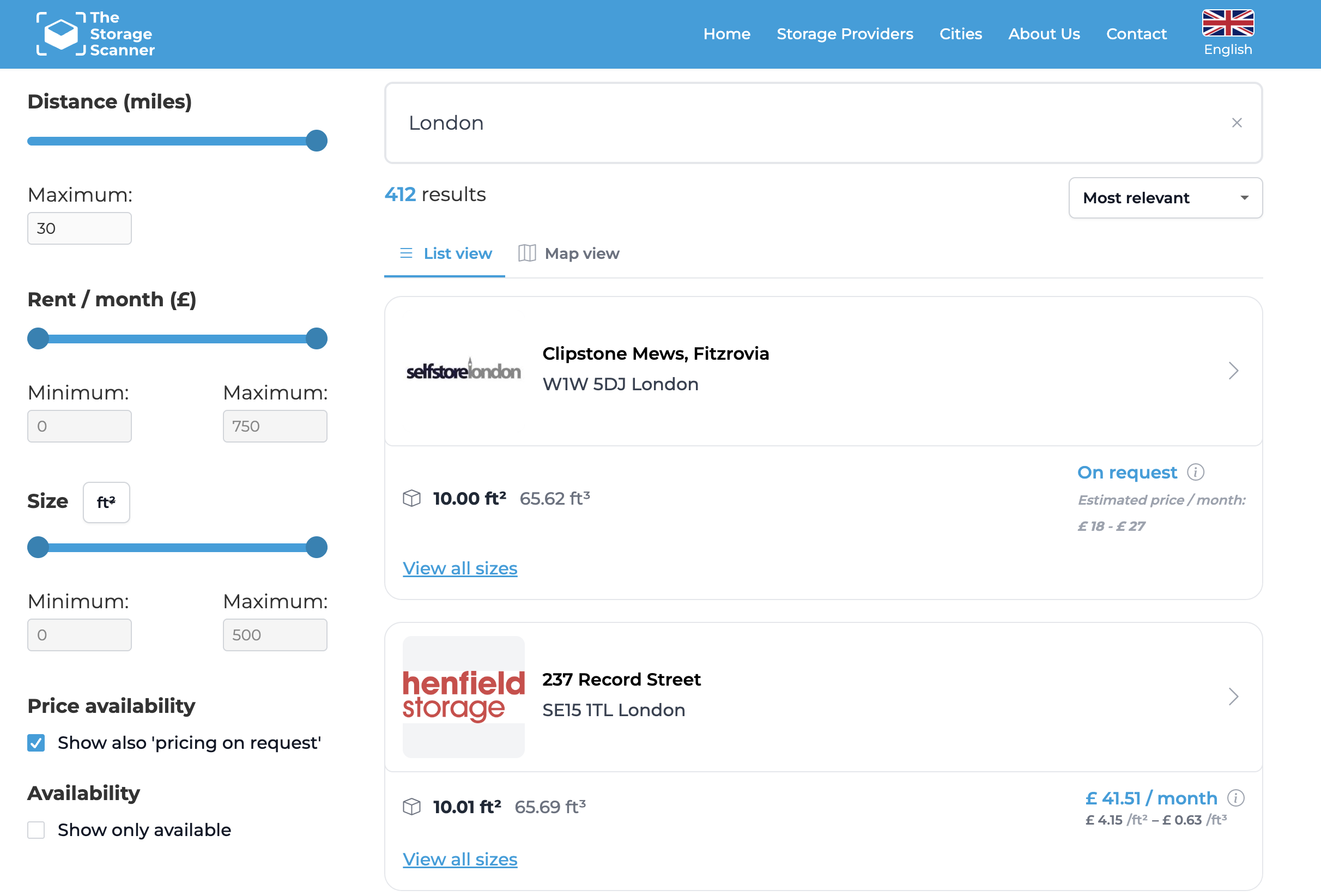Switch to Map view tab
Screen dimensions: 1321x896
pos(569,253)
